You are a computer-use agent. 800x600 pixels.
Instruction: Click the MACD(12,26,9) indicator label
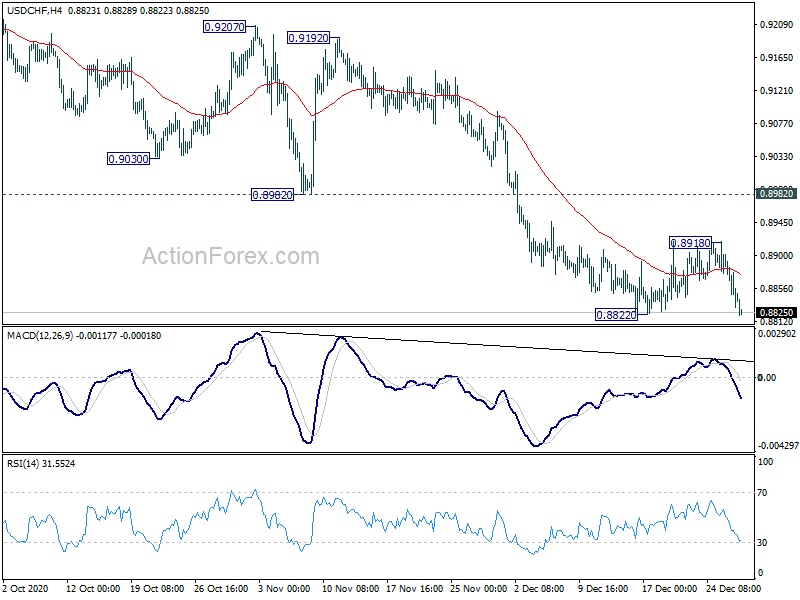[40, 336]
